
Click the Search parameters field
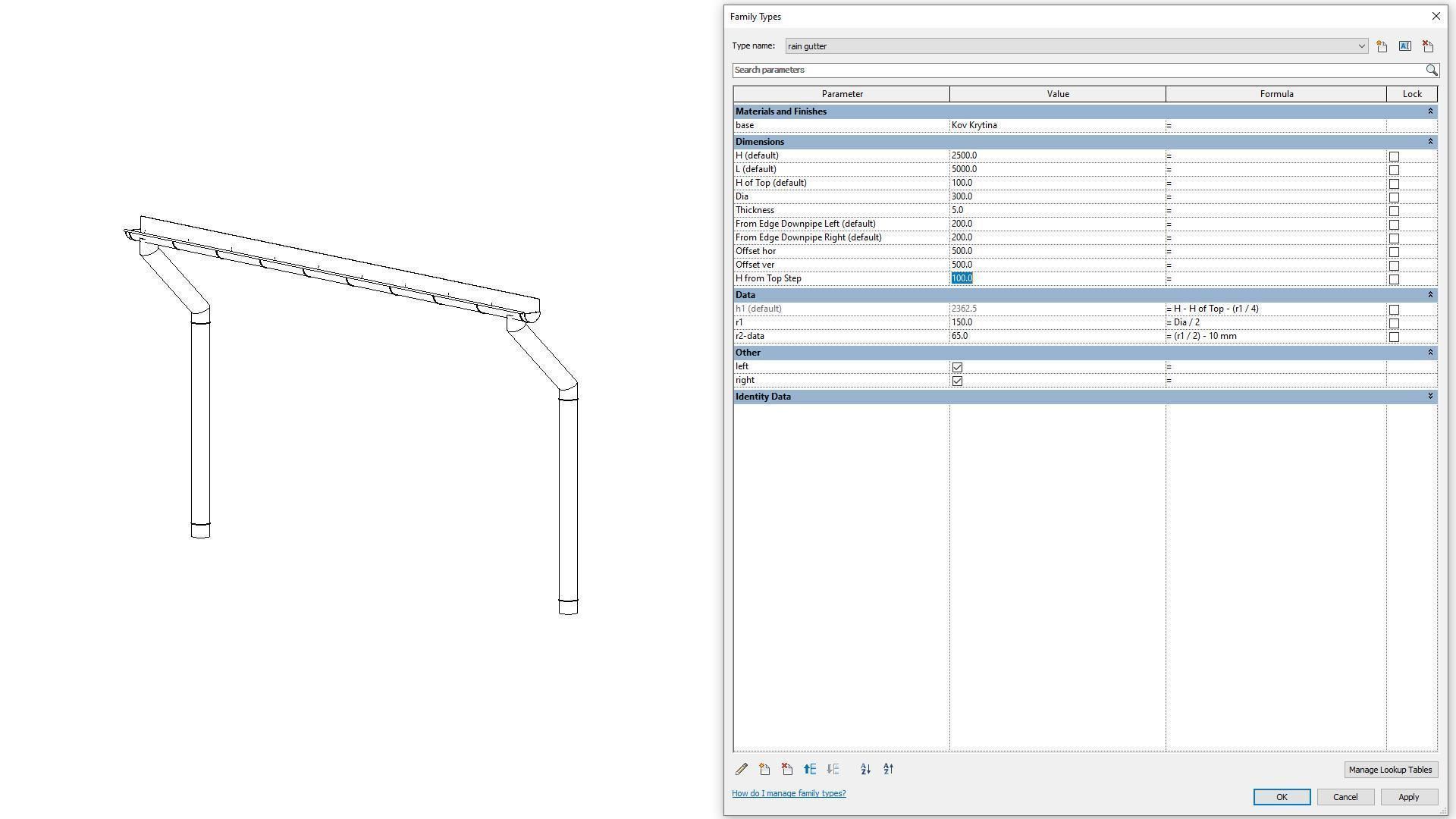(1078, 70)
